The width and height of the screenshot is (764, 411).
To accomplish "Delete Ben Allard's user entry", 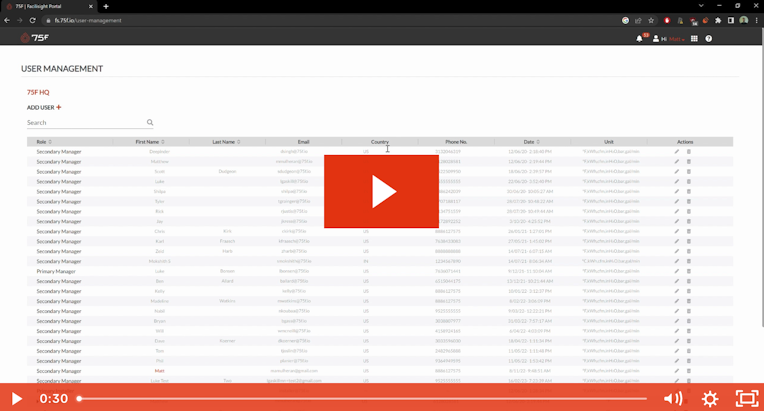I will click(688, 281).
